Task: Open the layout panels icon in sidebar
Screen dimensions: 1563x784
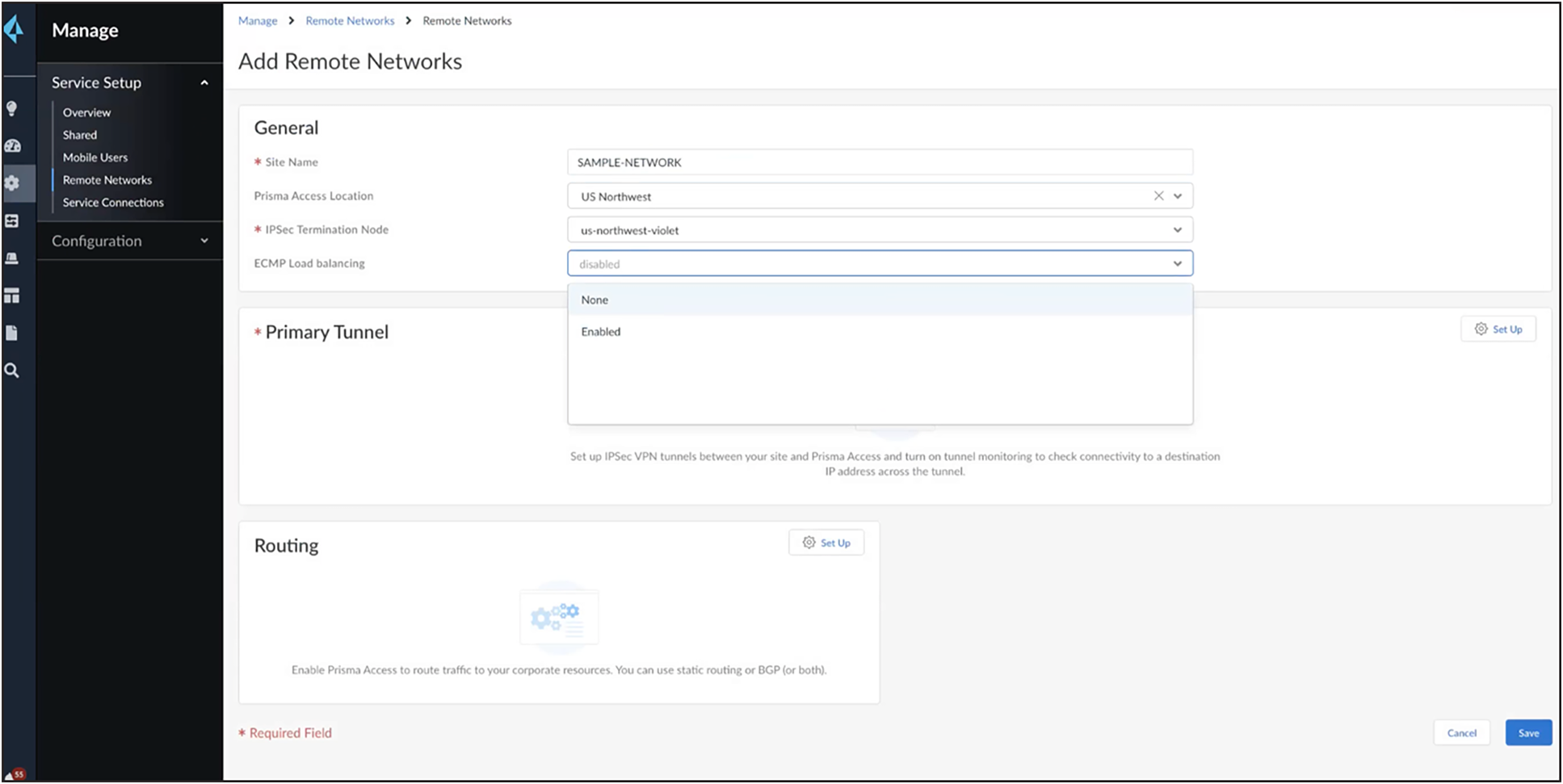Action: click(12, 296)
